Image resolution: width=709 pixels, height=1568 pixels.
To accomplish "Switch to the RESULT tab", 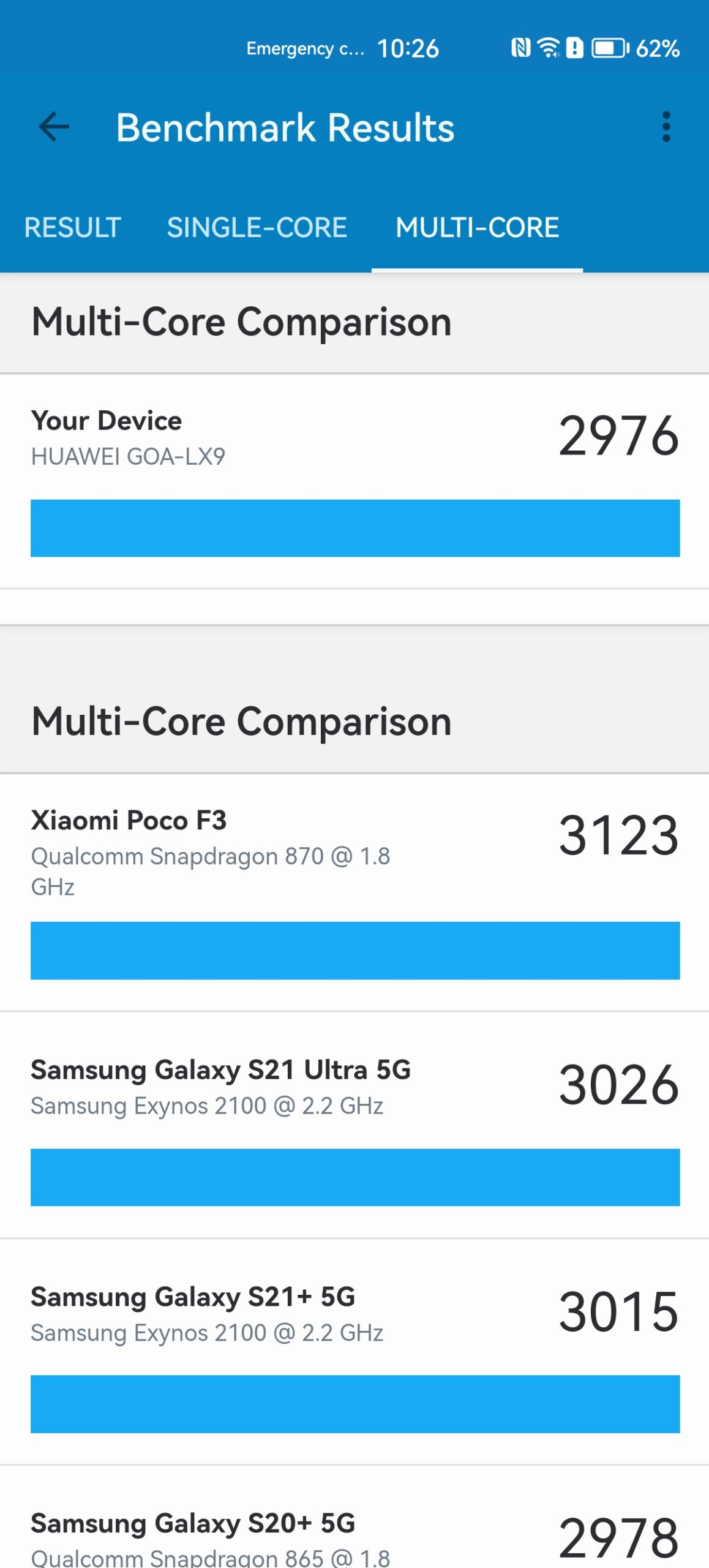I will [72, 228].
